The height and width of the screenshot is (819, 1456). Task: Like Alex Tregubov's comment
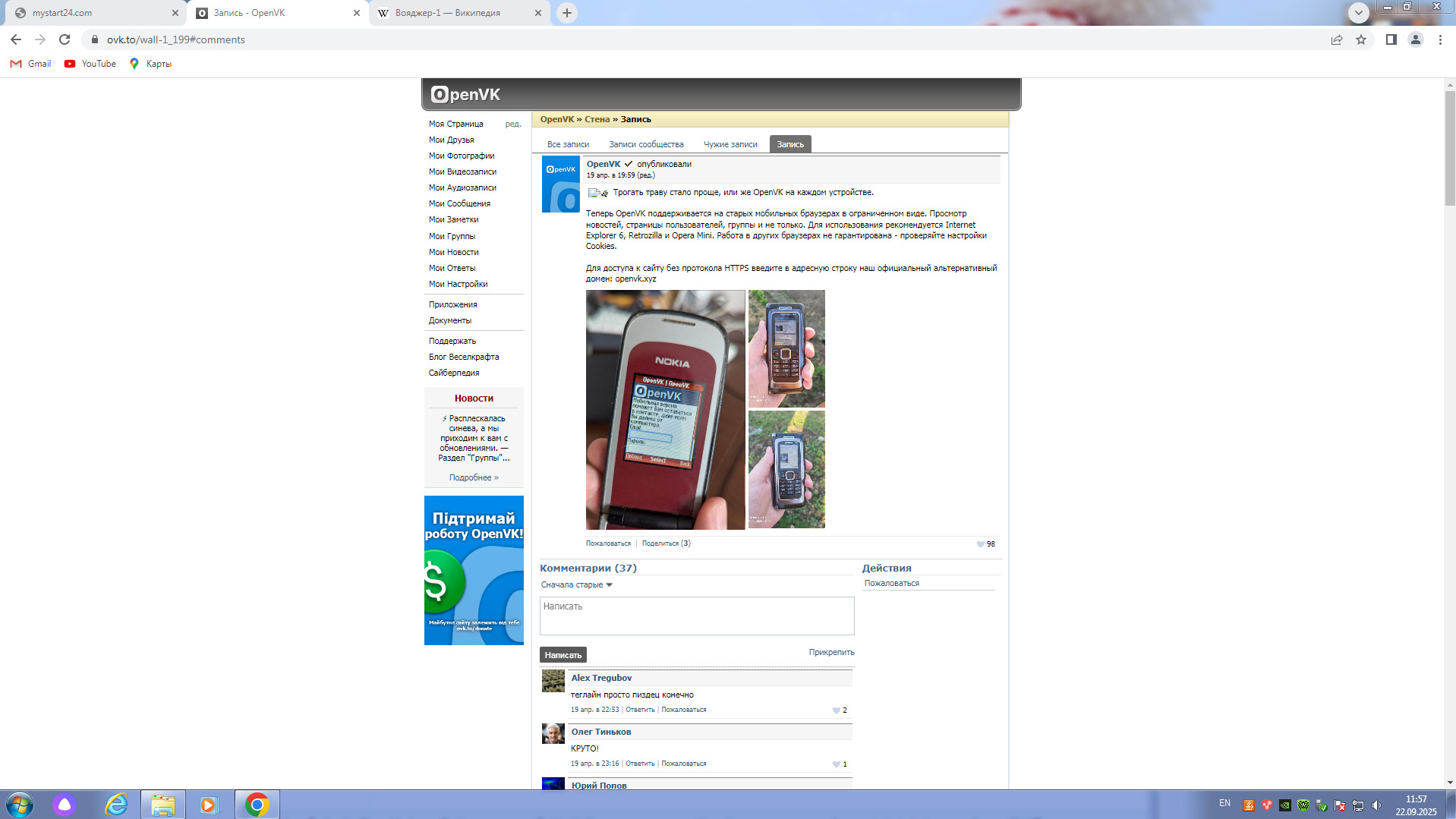(836, 710)
